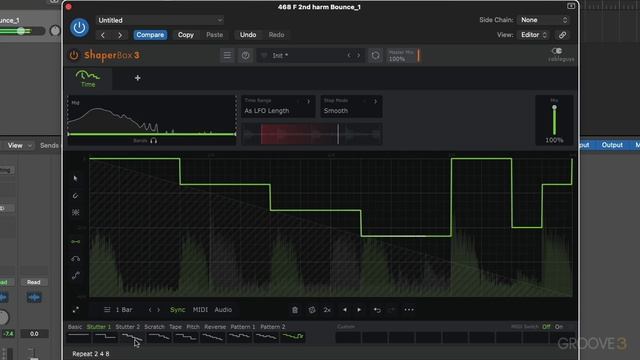Click the LFO editor undo arrow
Viewport: 640px width, 360px height.
tap(377, 310)
